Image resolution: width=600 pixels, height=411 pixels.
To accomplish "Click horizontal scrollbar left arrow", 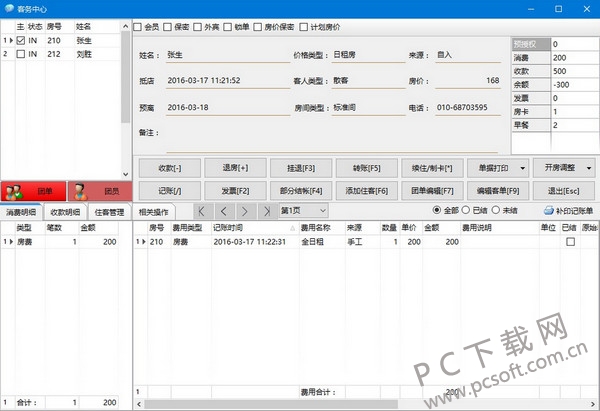I will pyautogui.click(x=139, y=404).
